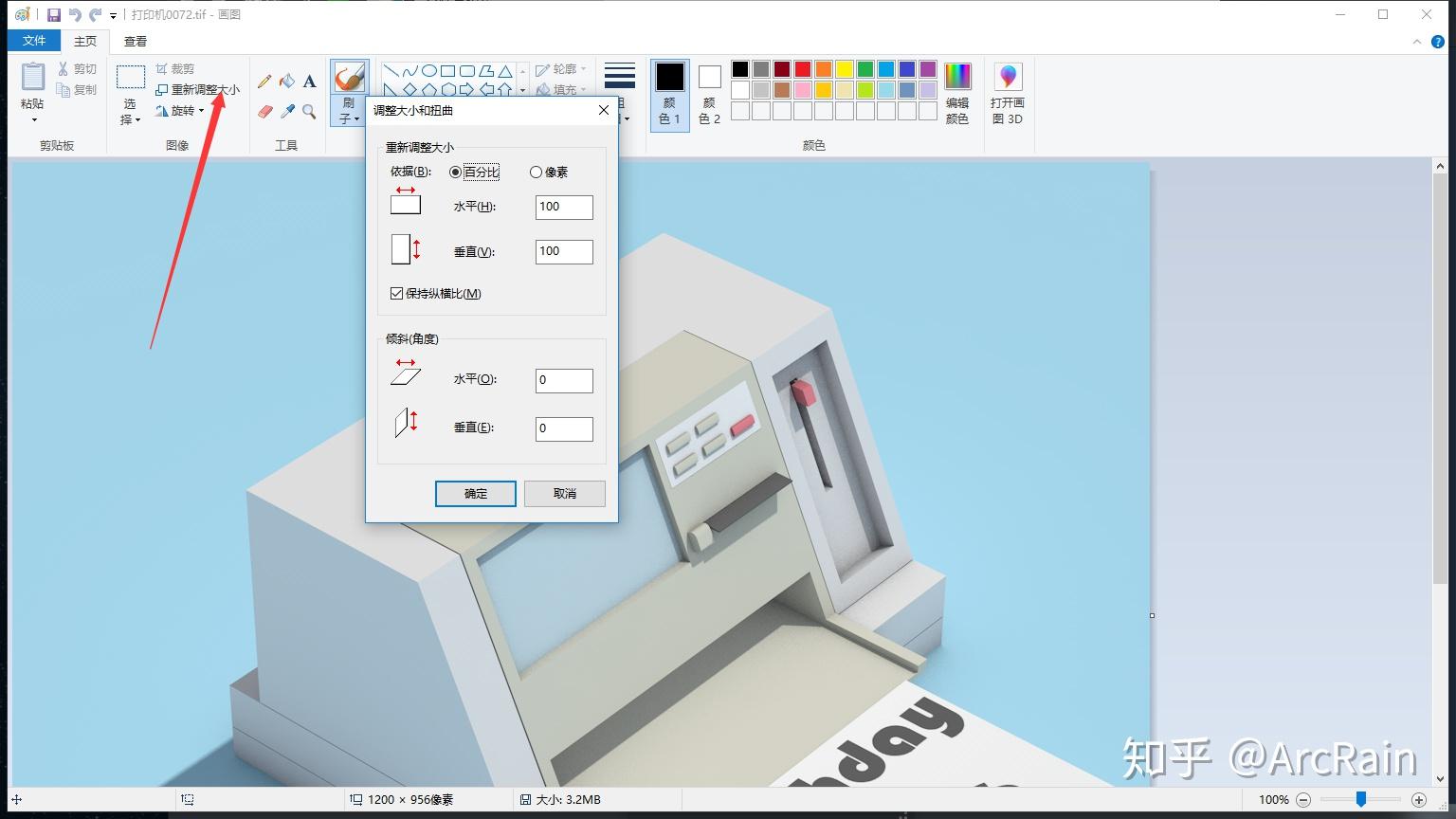Screen dimensions: 1456x819
Task: Select 颜色 1 foreground color box
Action: 670,93
